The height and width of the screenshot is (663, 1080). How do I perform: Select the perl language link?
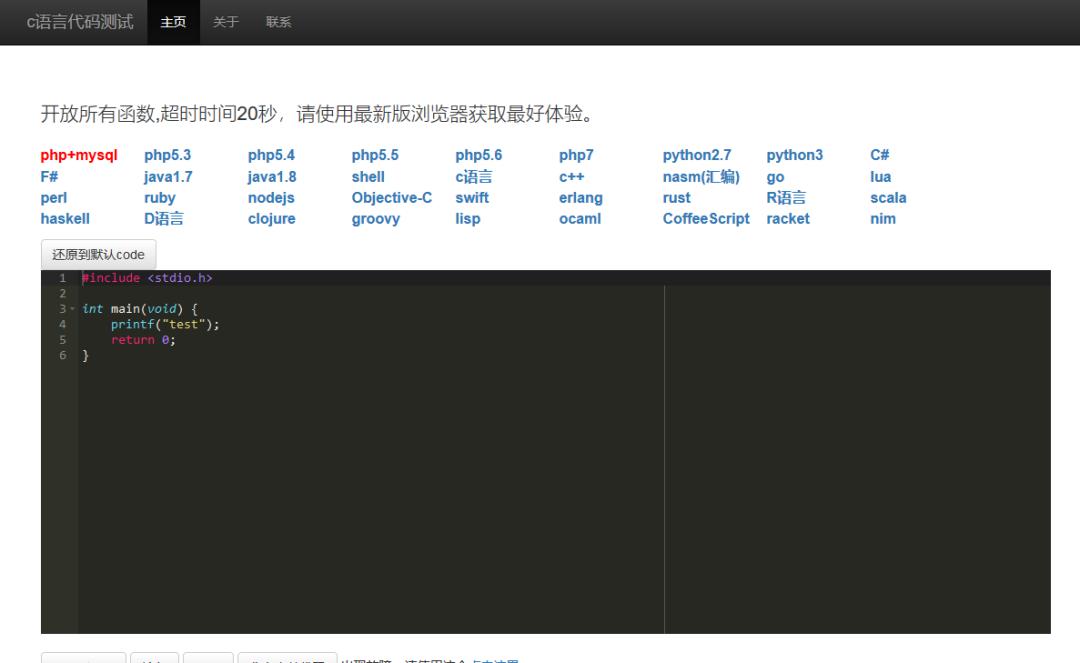coord(54,198)
